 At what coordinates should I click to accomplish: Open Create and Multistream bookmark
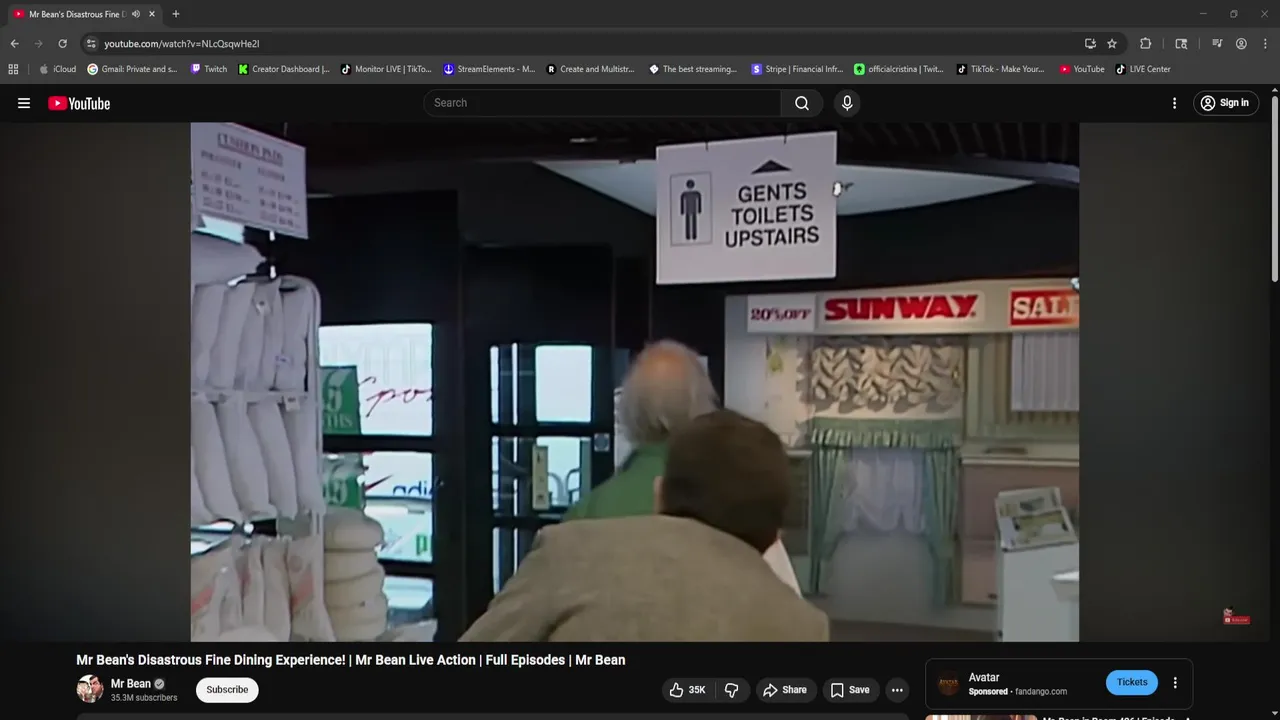tap(591, 69)
